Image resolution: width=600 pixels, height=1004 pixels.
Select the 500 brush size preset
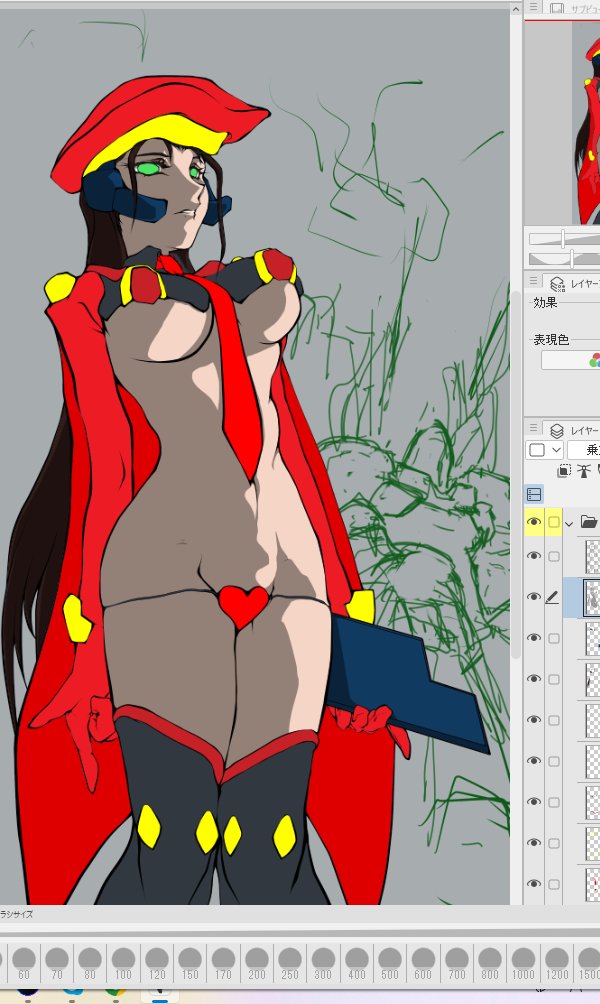coord(389,964)
